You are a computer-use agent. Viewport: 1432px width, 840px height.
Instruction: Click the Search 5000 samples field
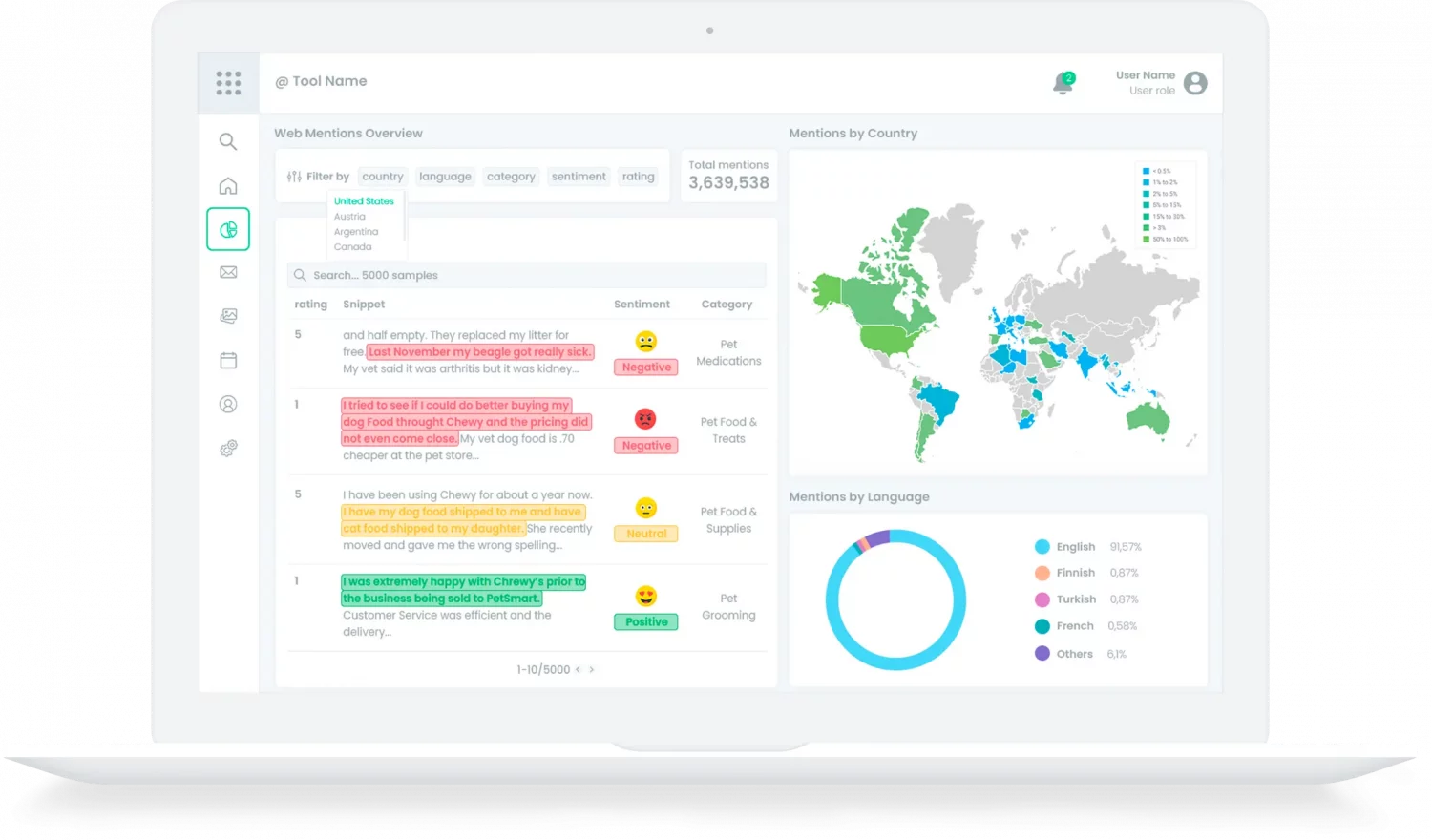(527, 275)
